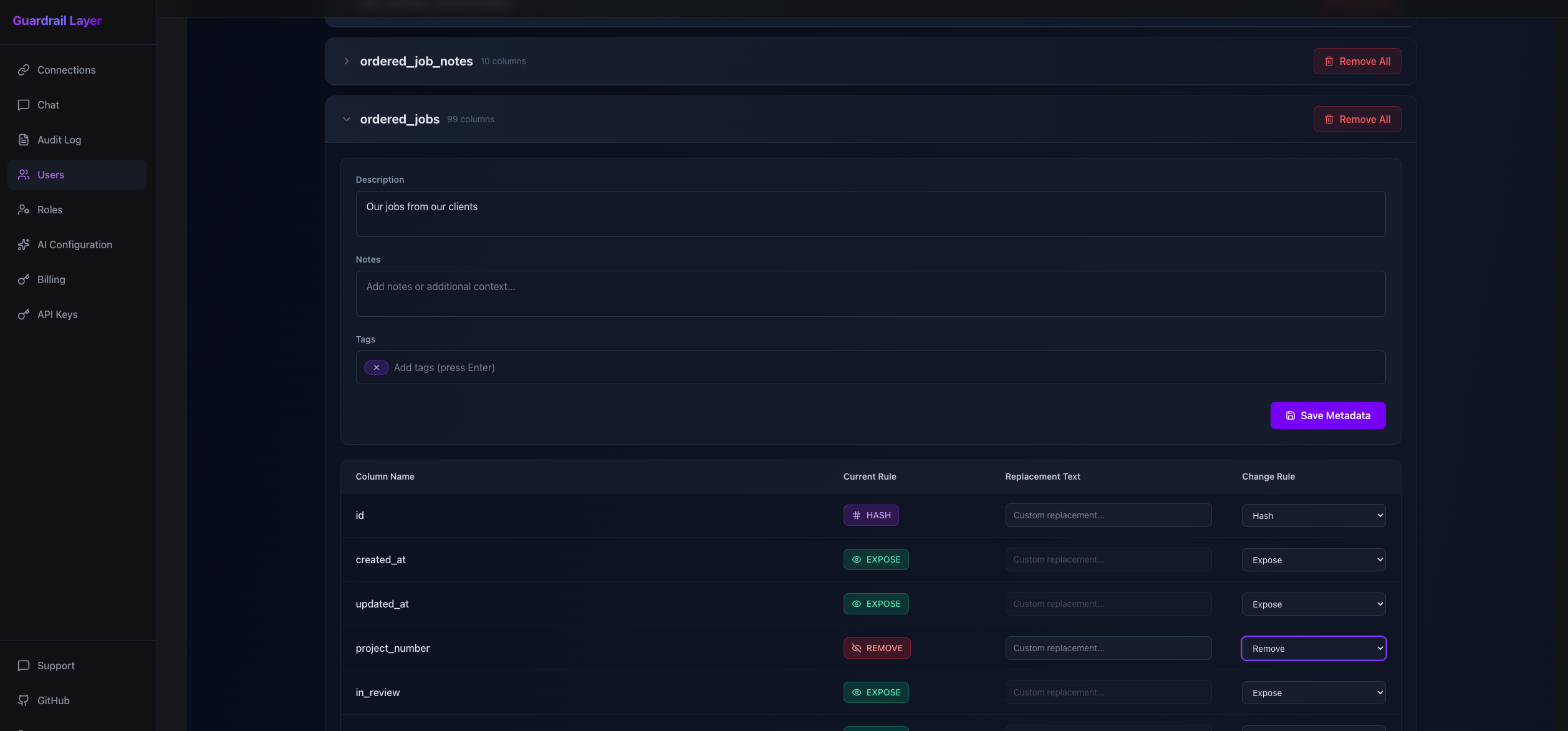Click the Connections link icon in sidebar
Image resolution: width=1568 pixels, height=731 pixels.
tap(24, 70)
